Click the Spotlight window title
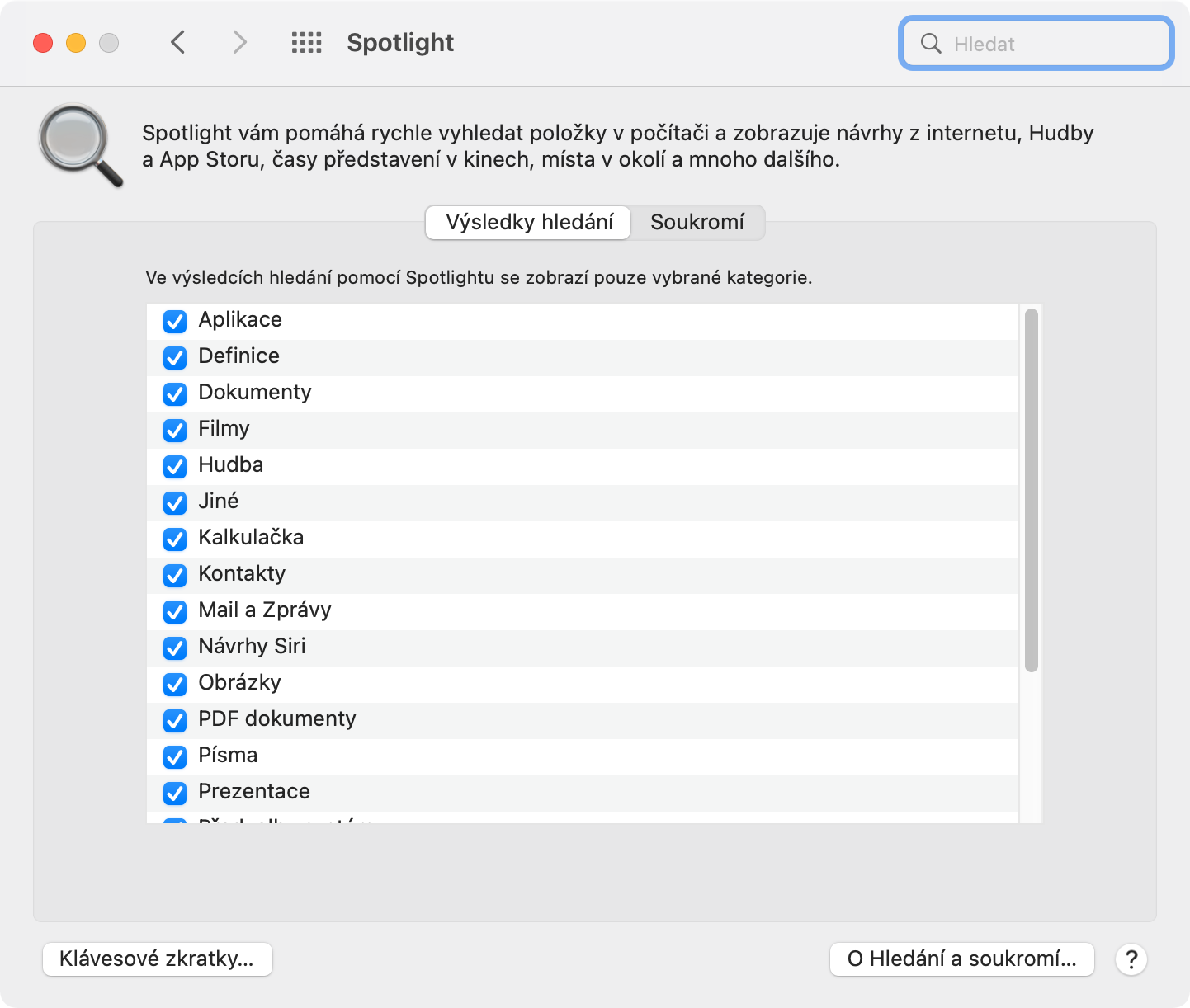Screen dimensions: 1190x1008 (400, 43)
